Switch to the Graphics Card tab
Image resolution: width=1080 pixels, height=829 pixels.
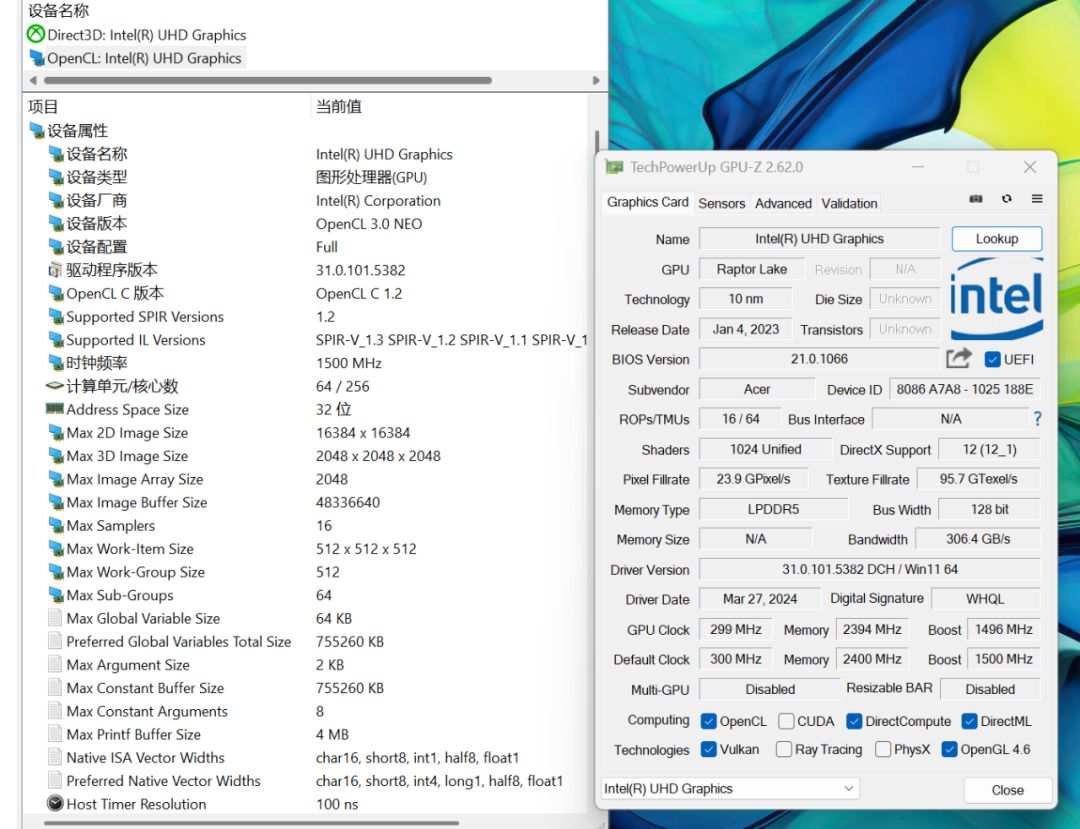647,202
